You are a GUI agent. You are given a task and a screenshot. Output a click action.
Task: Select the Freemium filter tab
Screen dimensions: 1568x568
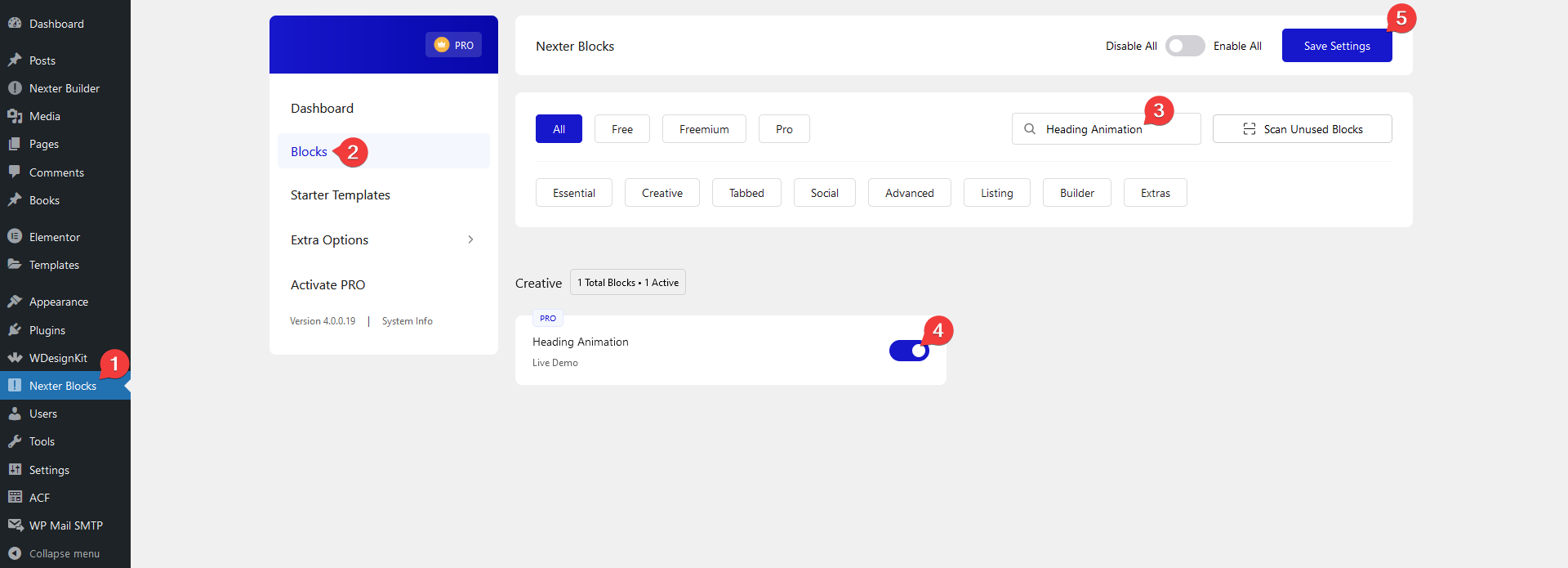[703, 129]
